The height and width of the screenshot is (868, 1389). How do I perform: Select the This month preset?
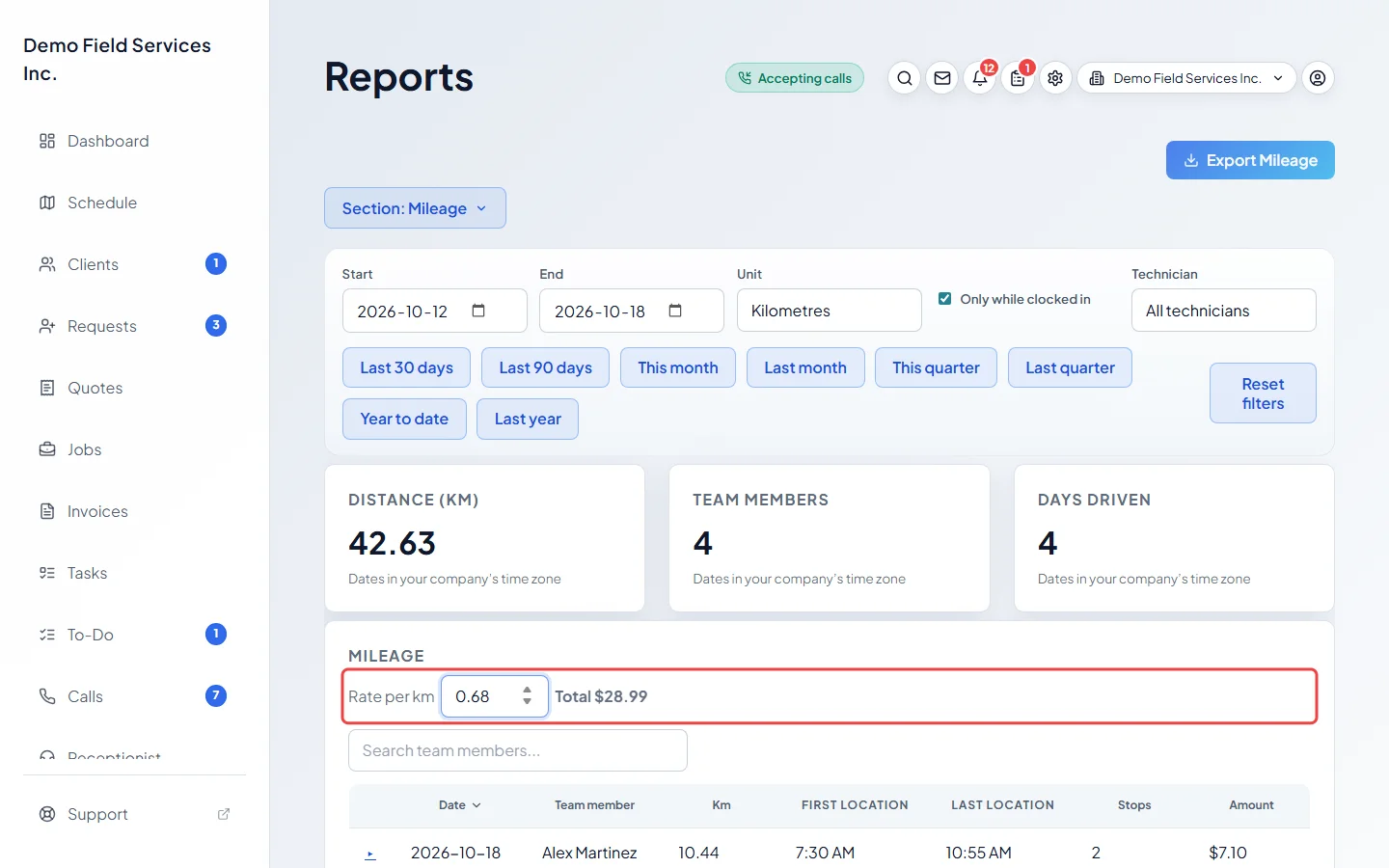tap(678, 367)
